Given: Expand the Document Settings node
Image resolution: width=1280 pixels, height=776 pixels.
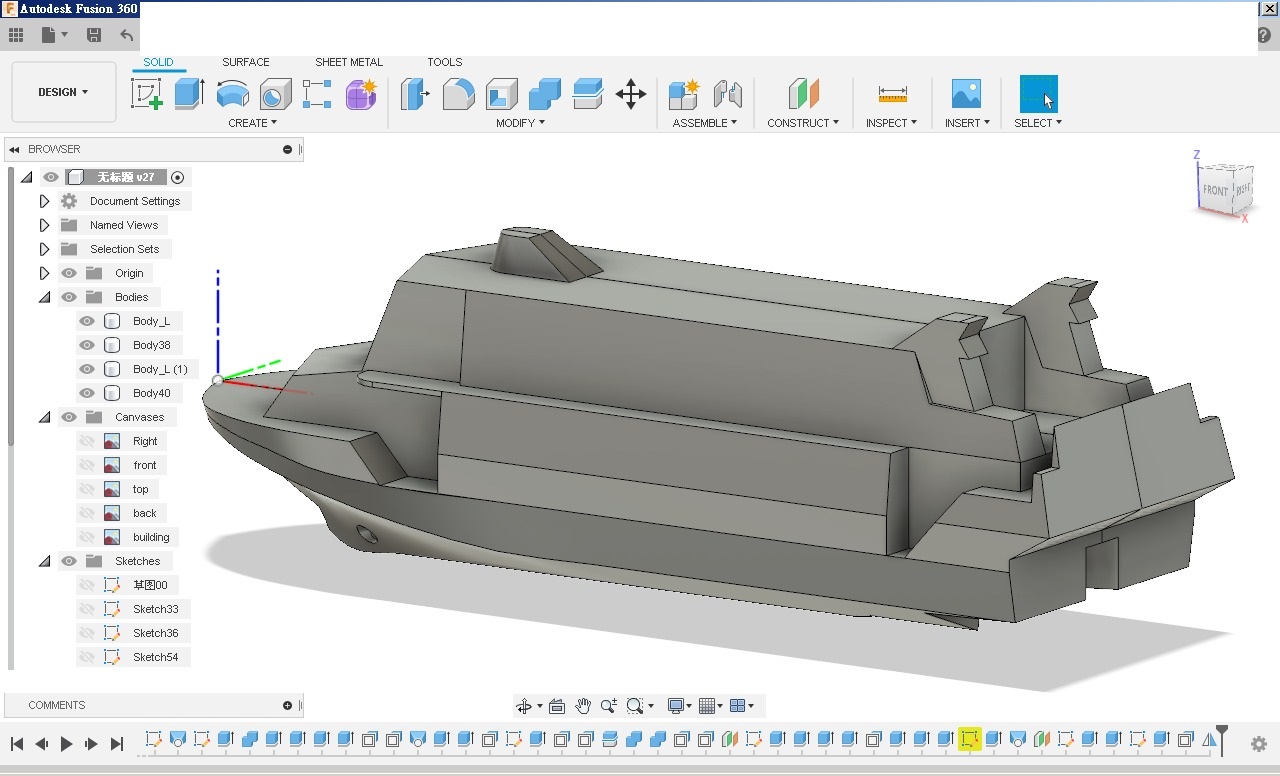Looking at the screenshot, I should [44, 201].
